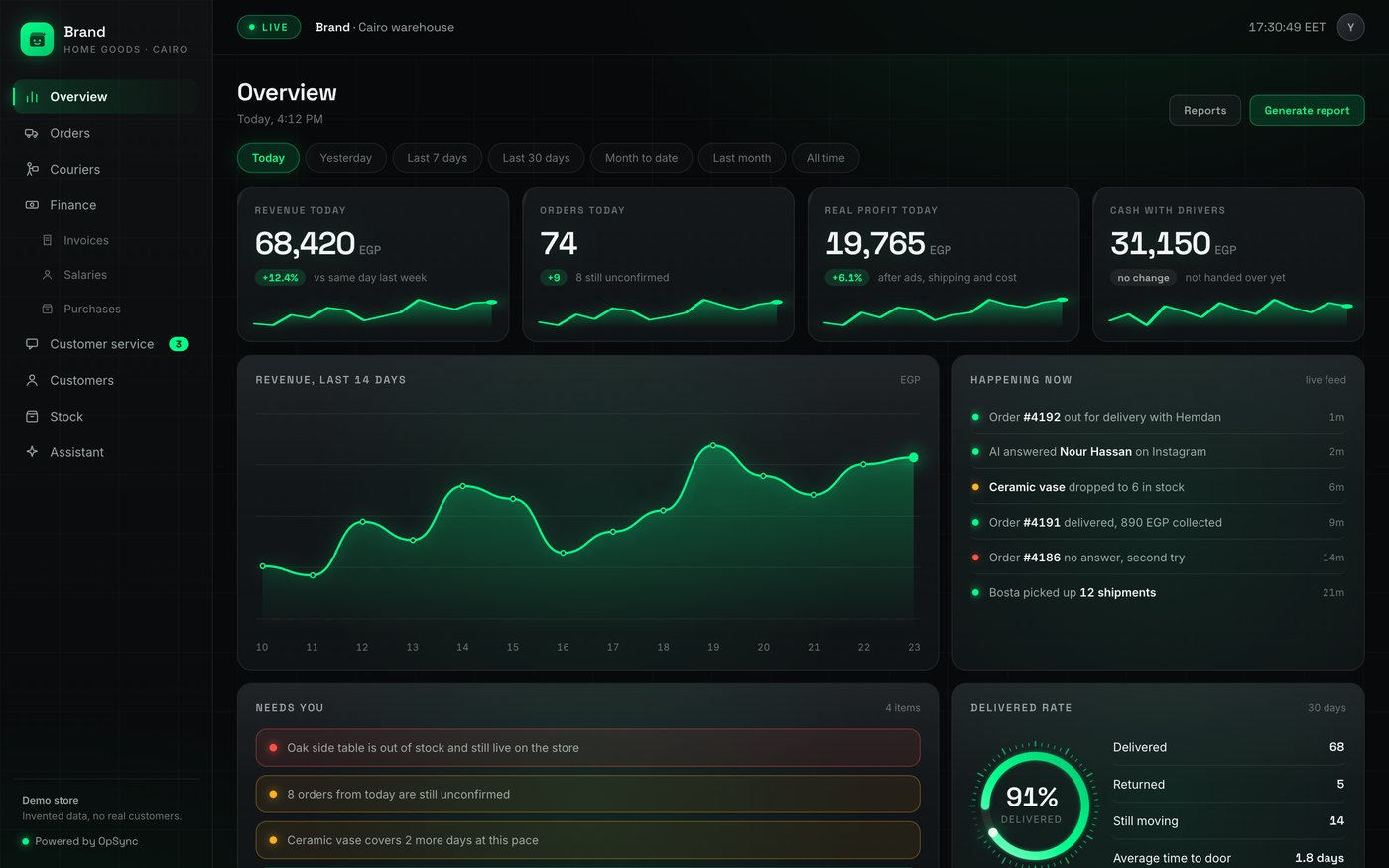Click the LIVE status badge
Screen dimensions: 1389x868
[x=269, y=27]
